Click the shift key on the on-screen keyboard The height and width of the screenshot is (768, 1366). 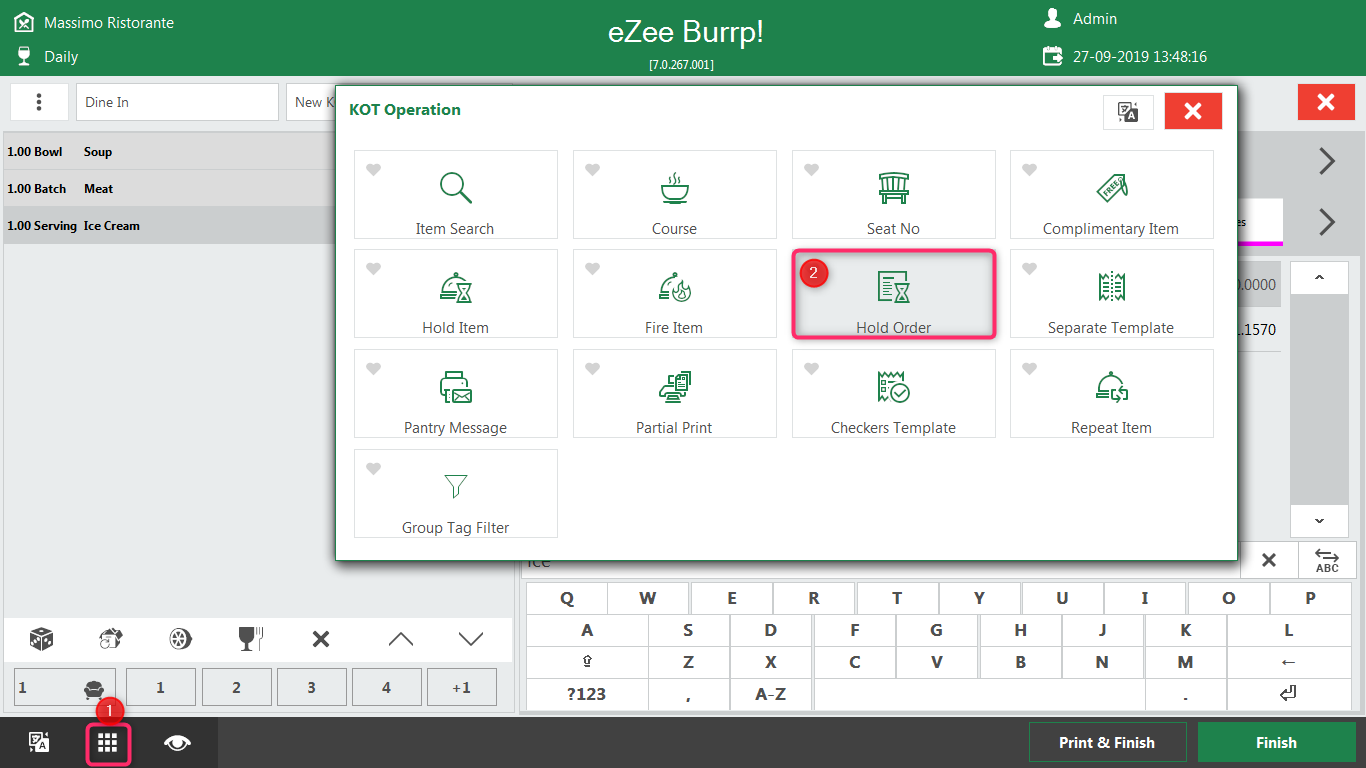click(587, 662)
